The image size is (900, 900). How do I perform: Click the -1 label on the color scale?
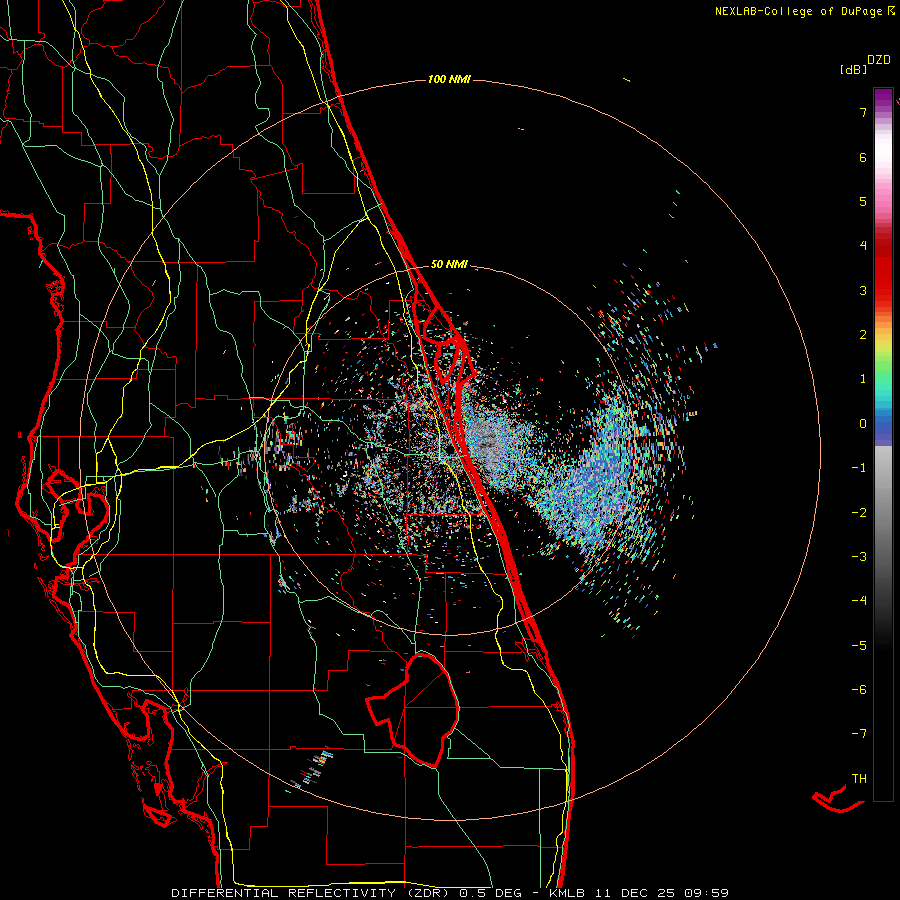[x=859, y=468]
